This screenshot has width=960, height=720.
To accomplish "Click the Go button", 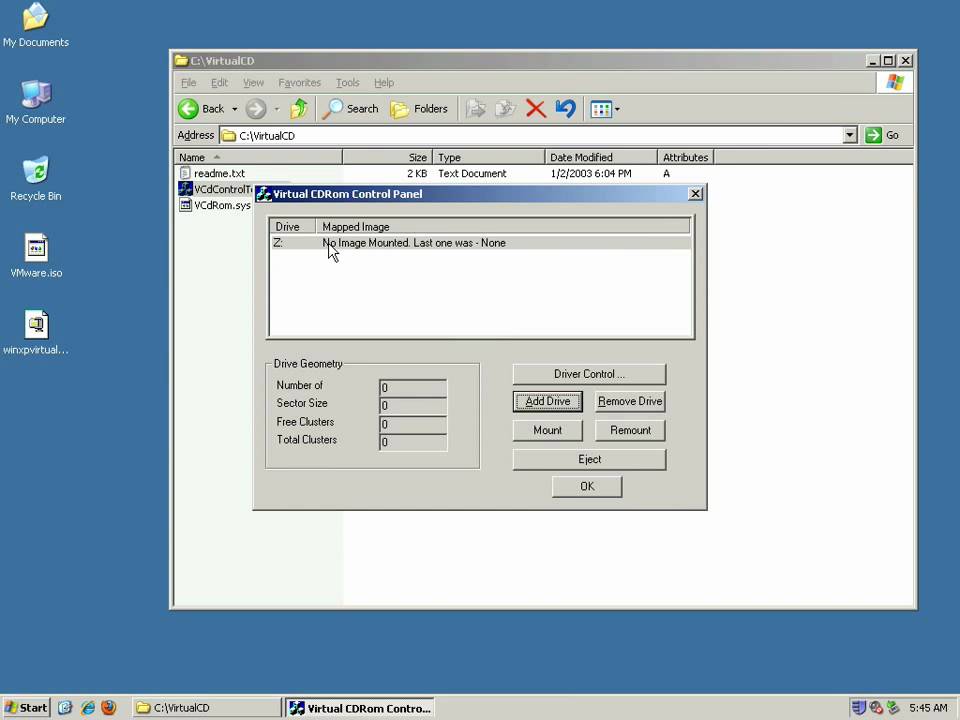I will click(x=882, y=135).
